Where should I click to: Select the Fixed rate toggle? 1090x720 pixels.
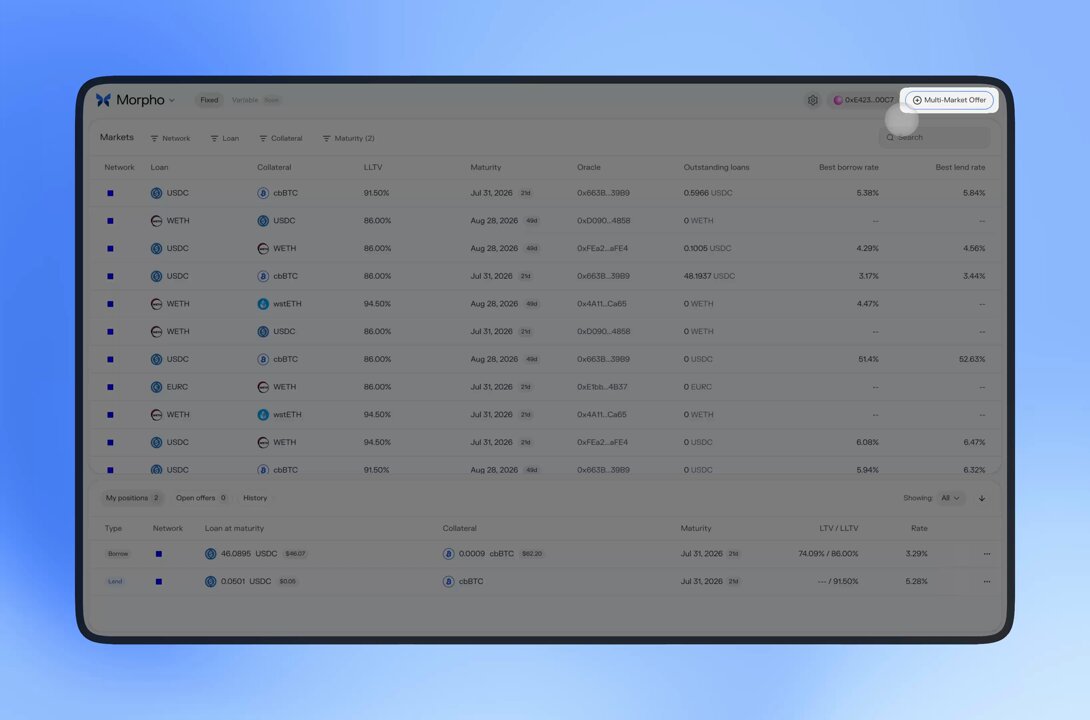(x=209, y=100)
